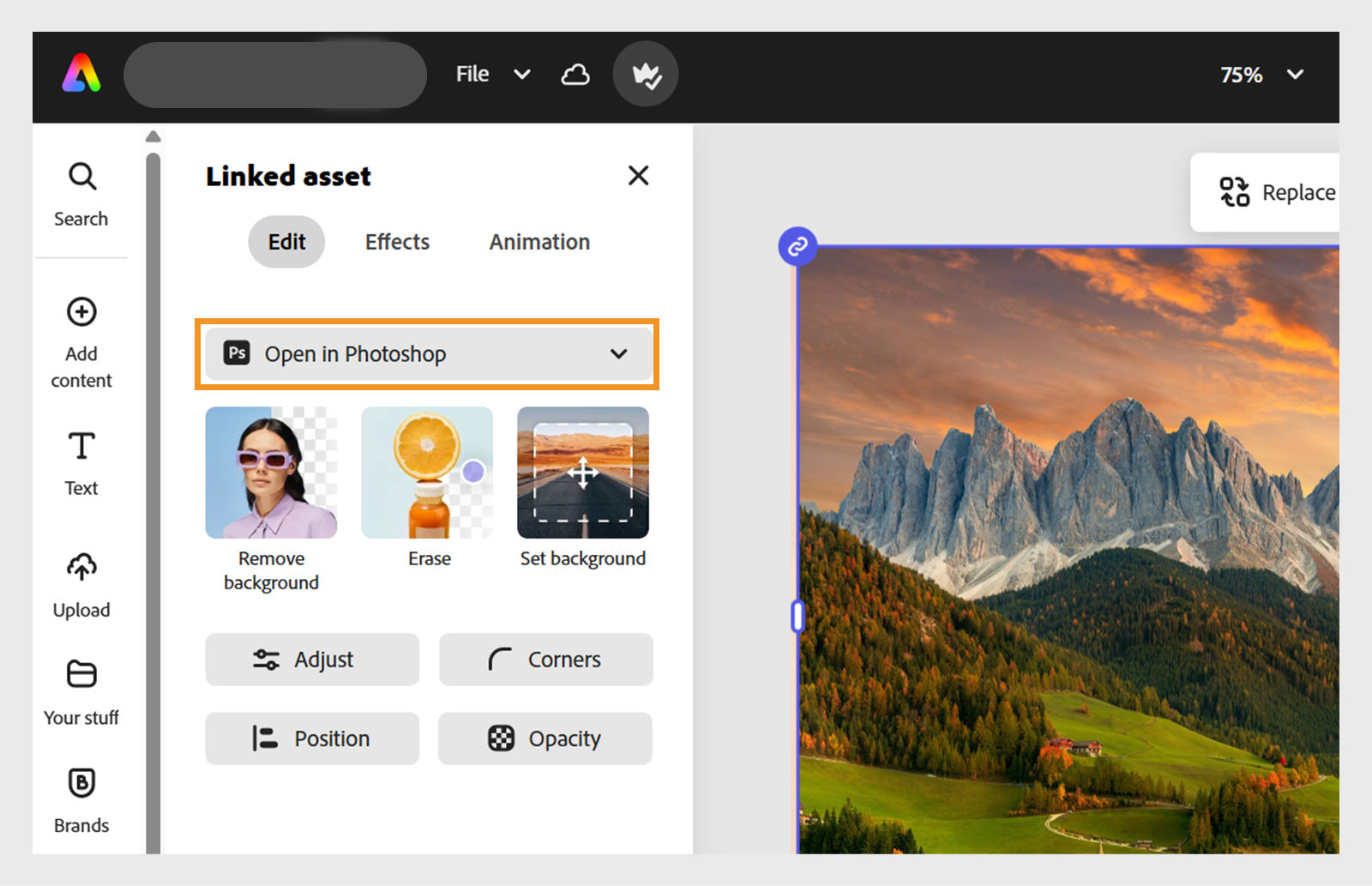
Task: Select the Set background thumbnail
Action: pyautogui.click(x=583, y=473)
